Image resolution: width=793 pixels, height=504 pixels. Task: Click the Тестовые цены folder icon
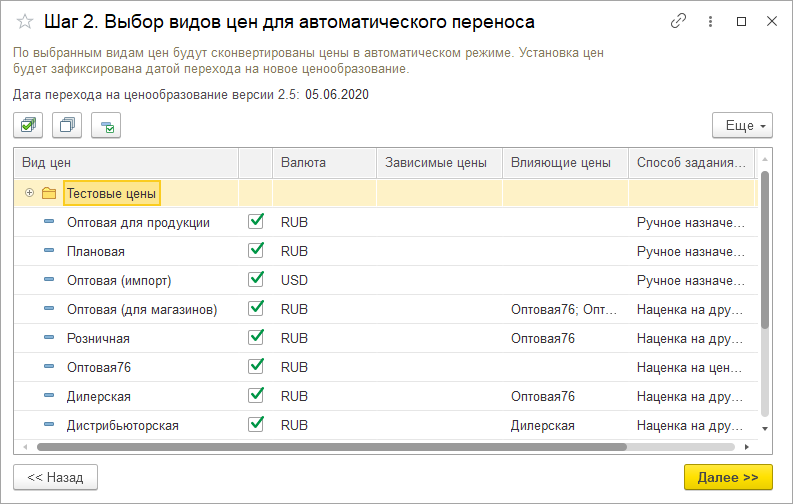point(49,193)
